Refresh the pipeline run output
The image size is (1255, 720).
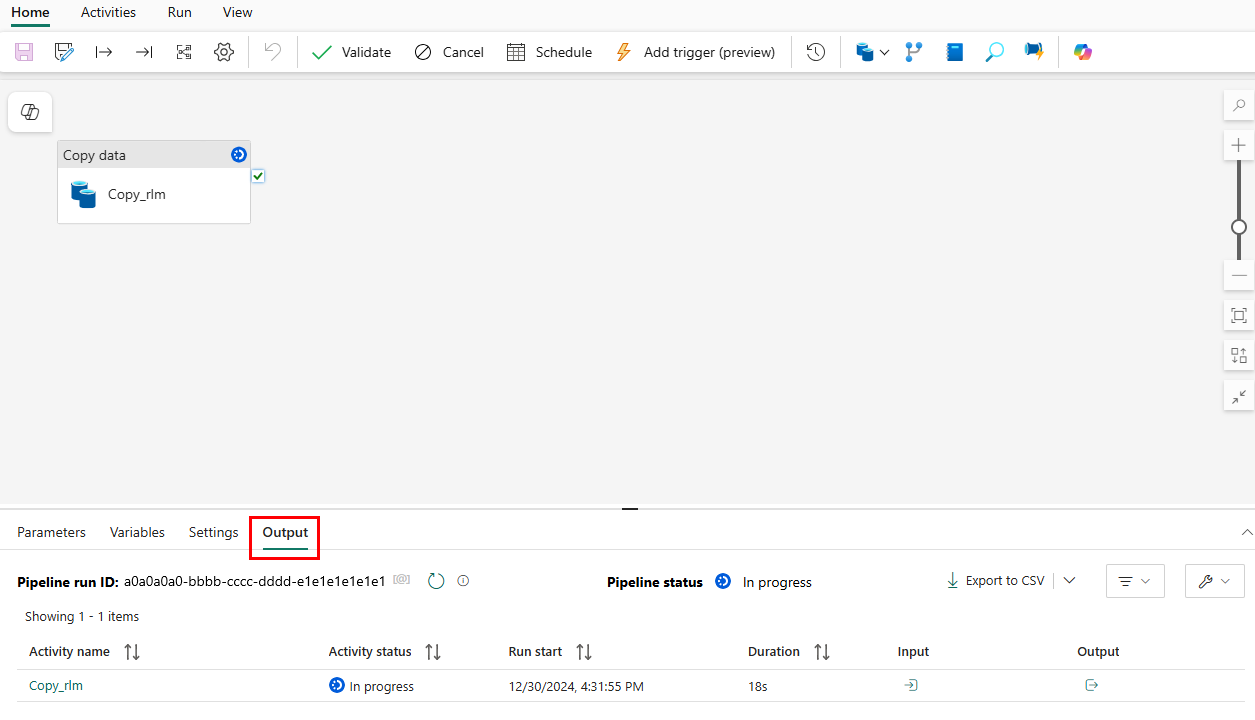[436, 580]
